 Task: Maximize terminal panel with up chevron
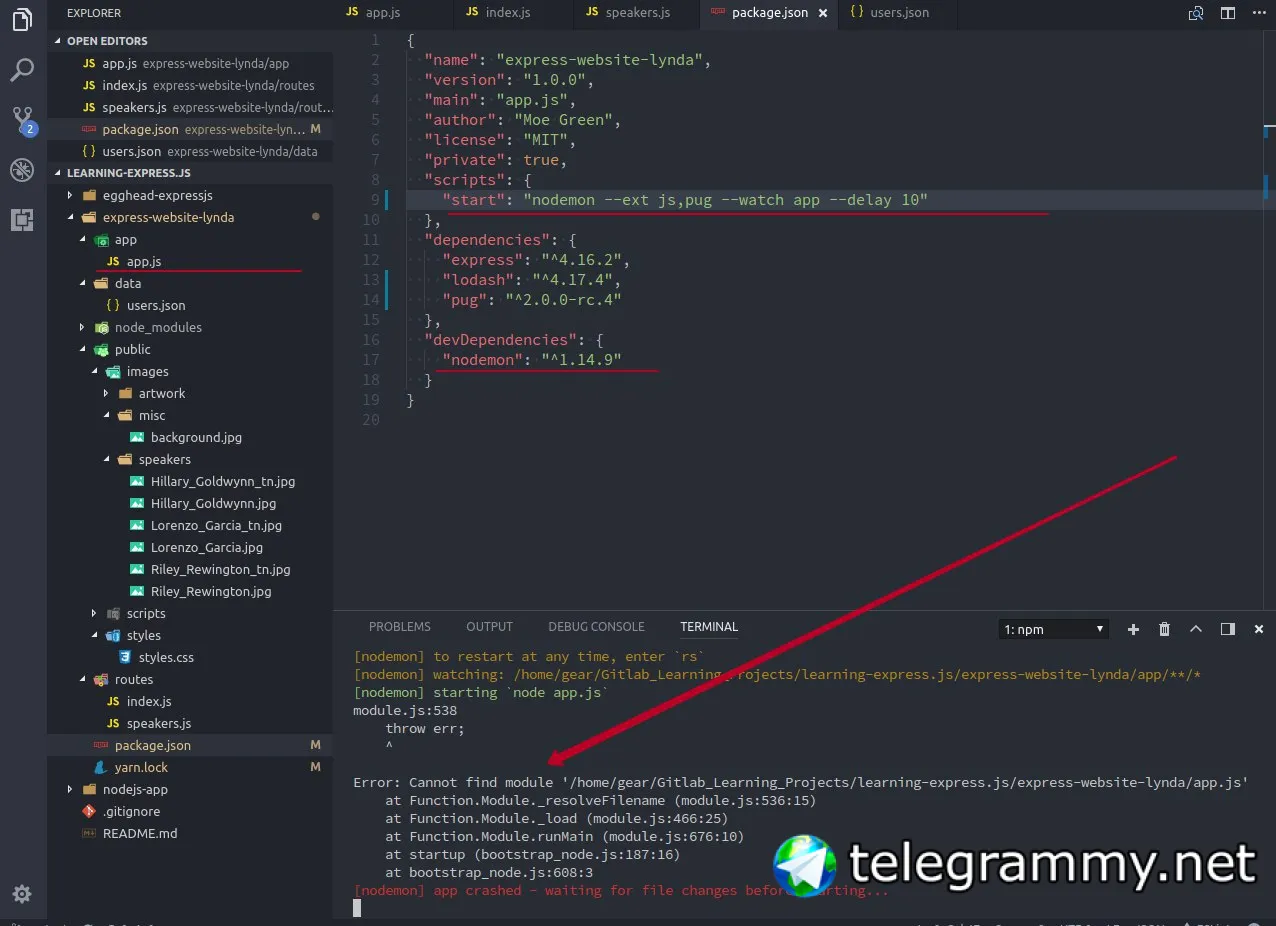point(1196,629)
